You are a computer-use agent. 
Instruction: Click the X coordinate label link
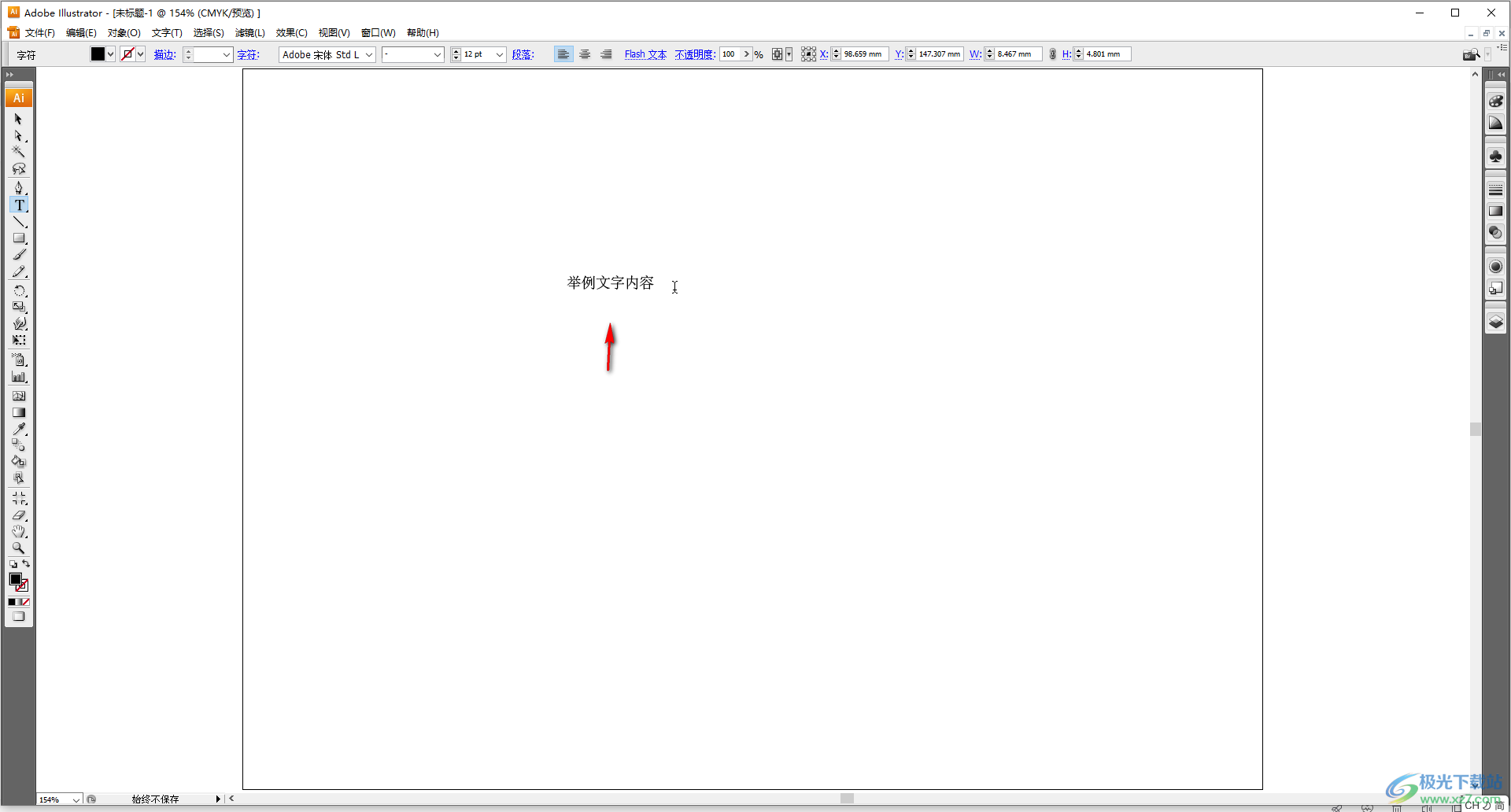(823, 54)
